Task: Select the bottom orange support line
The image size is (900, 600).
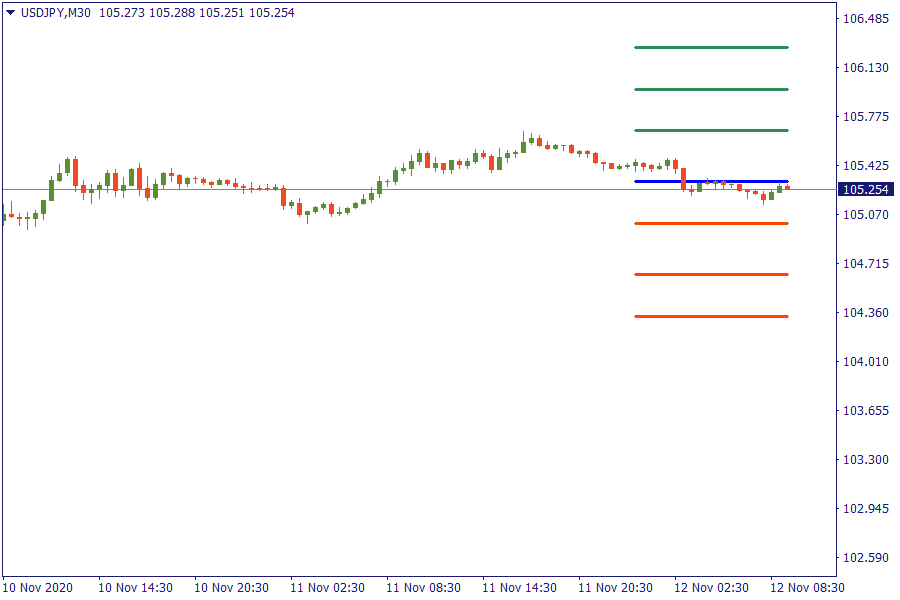Action: point(711,316)
